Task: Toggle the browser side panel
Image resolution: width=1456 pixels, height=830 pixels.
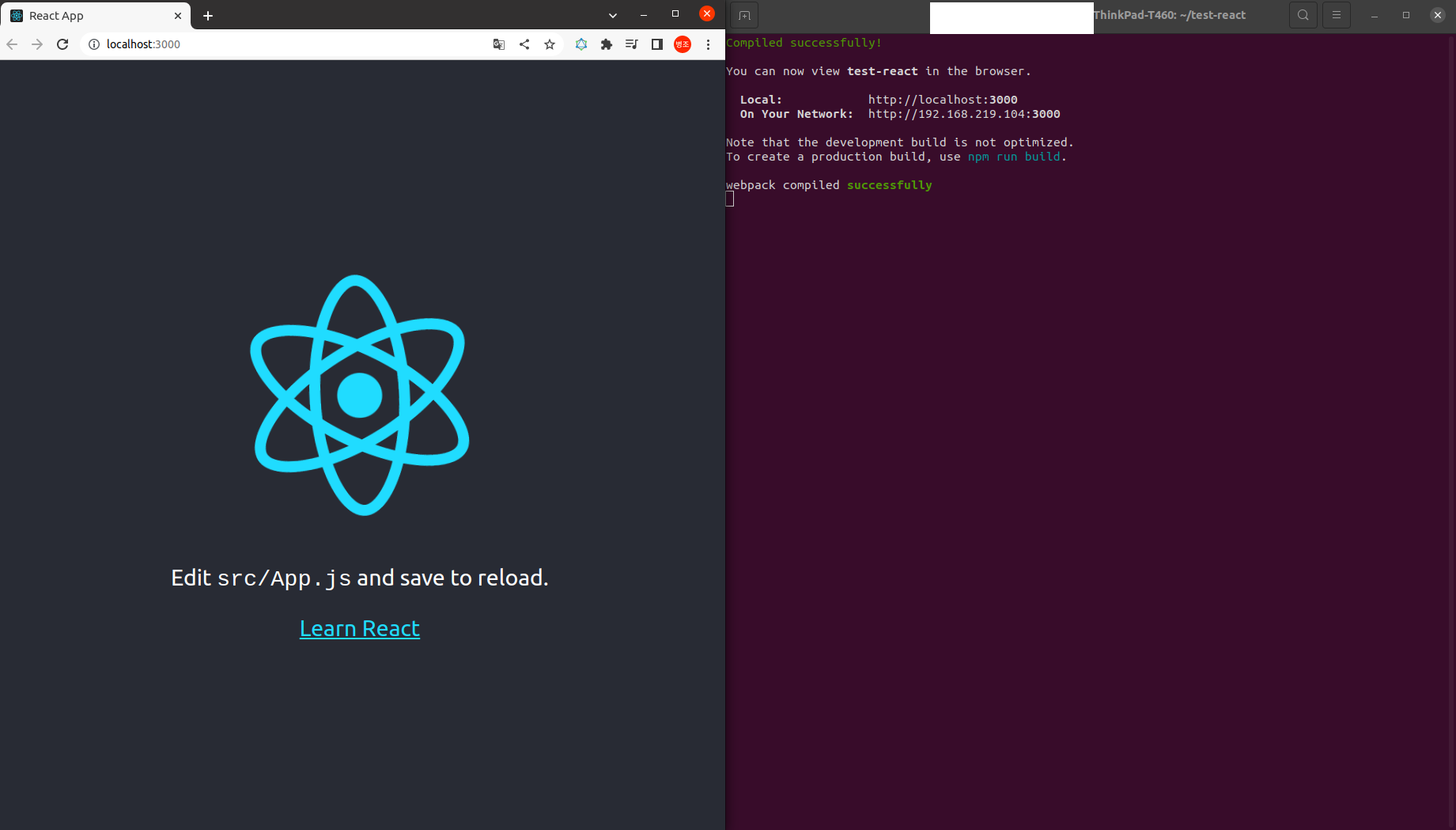Action: point(656,44)
